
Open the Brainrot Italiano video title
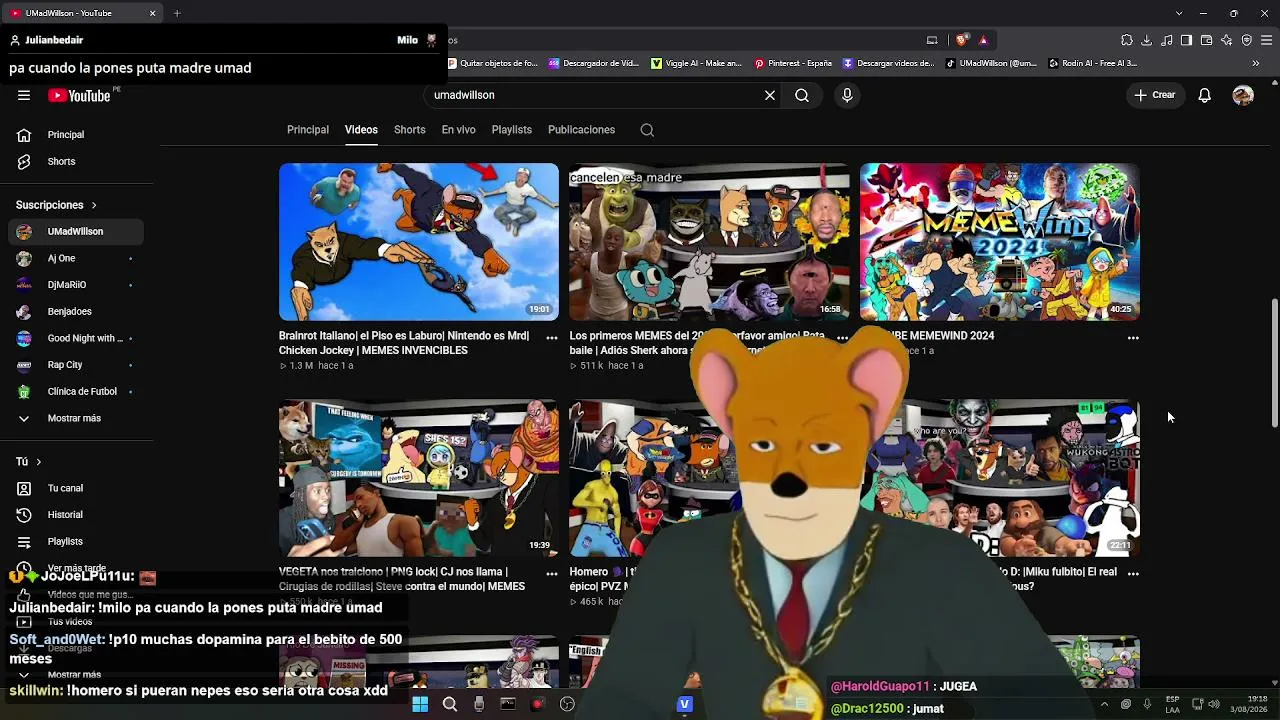tap(404, 343)
